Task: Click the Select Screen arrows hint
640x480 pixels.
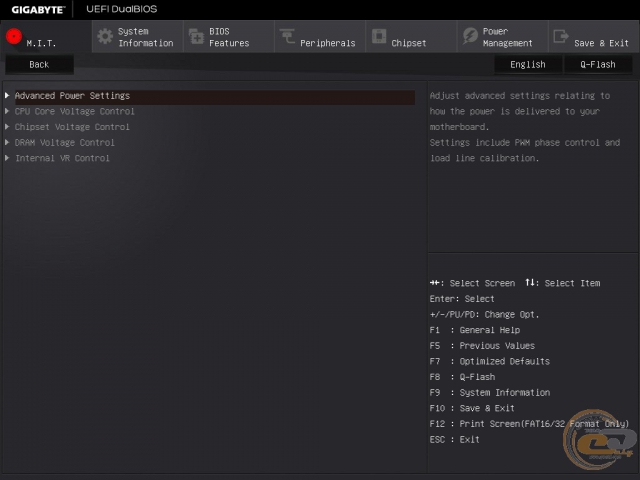Action: [x=472, y=283]
